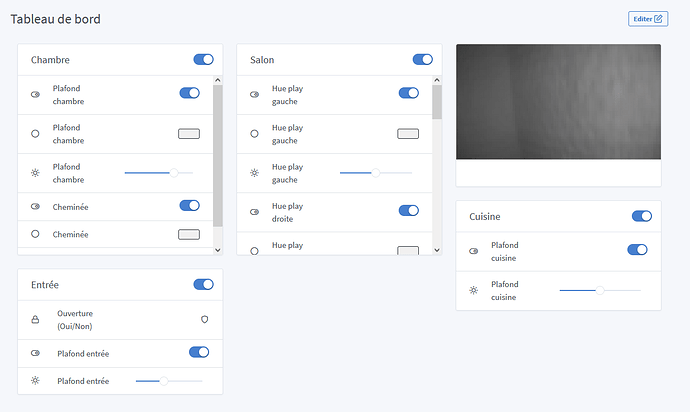
Task: Click the switch icon beside Plafond cuisine
Action: pos(473,251)
